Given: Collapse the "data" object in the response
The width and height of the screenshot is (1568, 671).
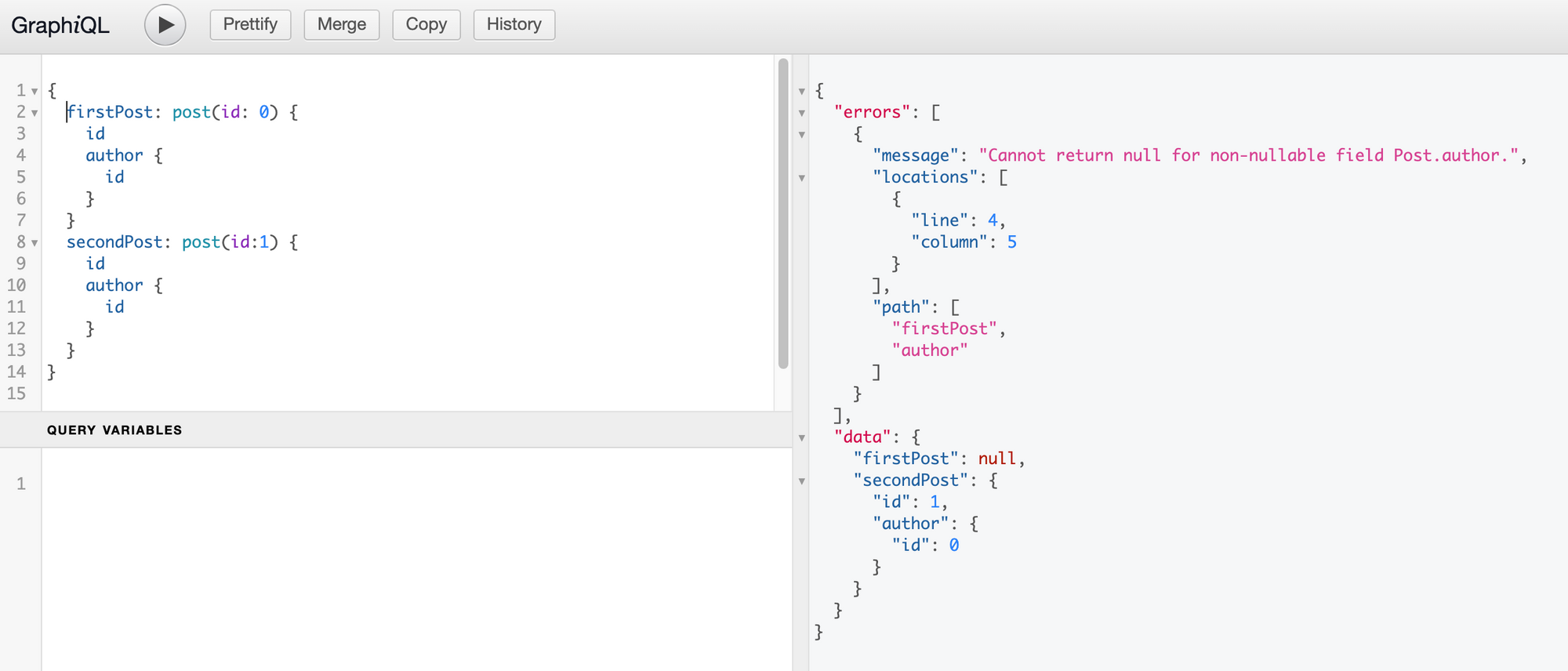Looking at the screenshot, I should pos(801,438).
